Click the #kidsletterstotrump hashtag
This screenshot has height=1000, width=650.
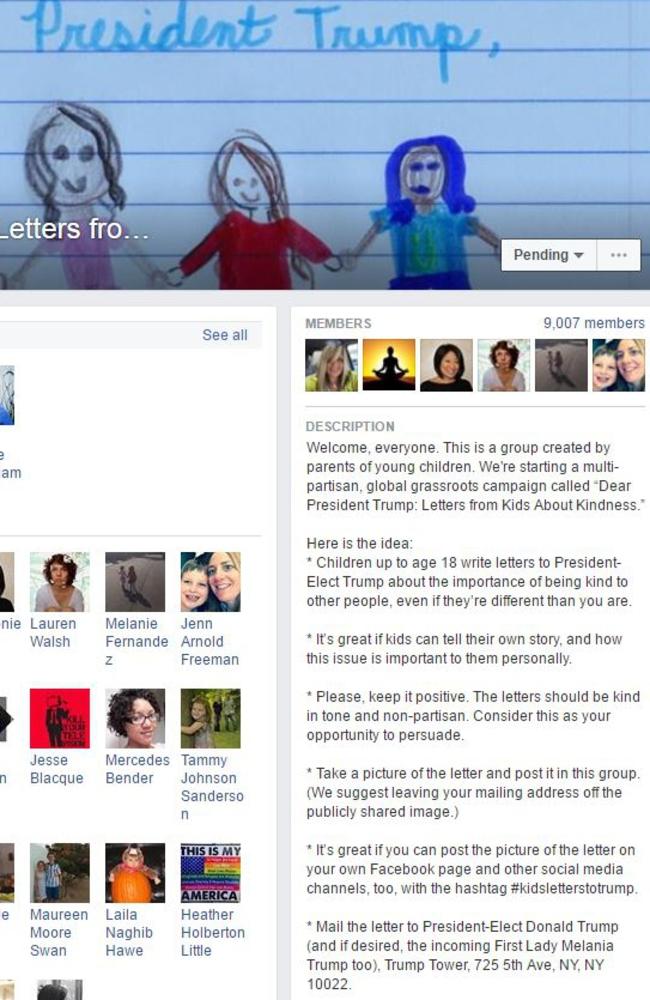(x=573, y=888)
